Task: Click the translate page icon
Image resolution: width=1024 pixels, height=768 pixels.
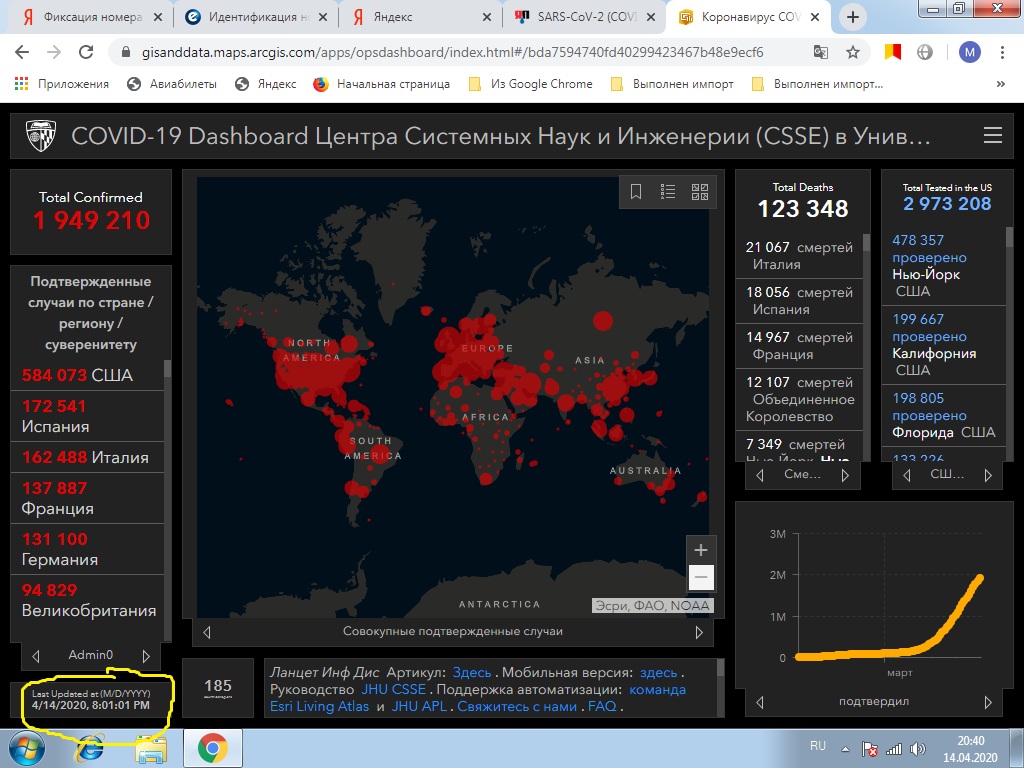Action: point(821,52)
